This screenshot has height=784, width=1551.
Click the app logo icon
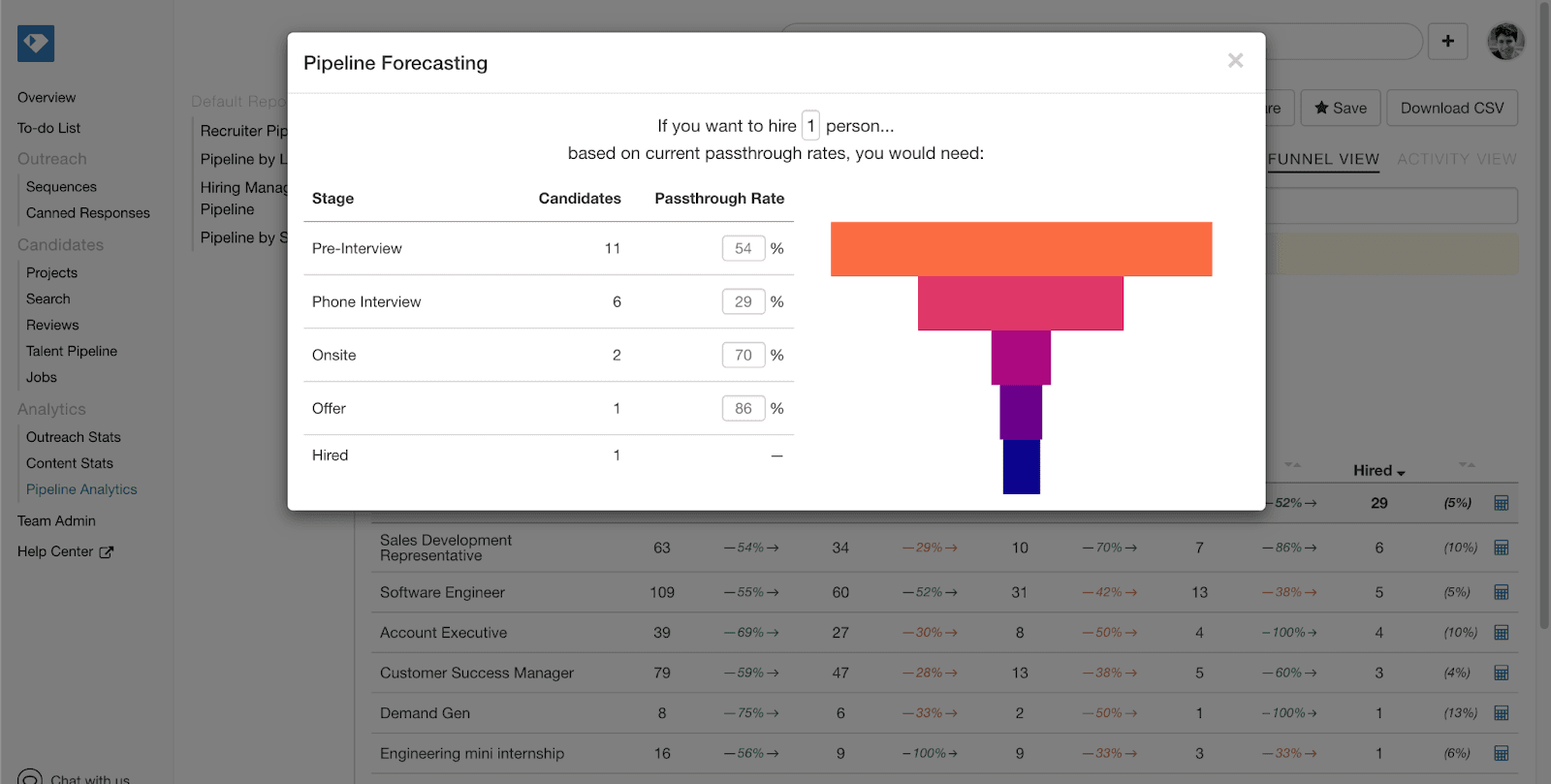(x=36, y=44)
